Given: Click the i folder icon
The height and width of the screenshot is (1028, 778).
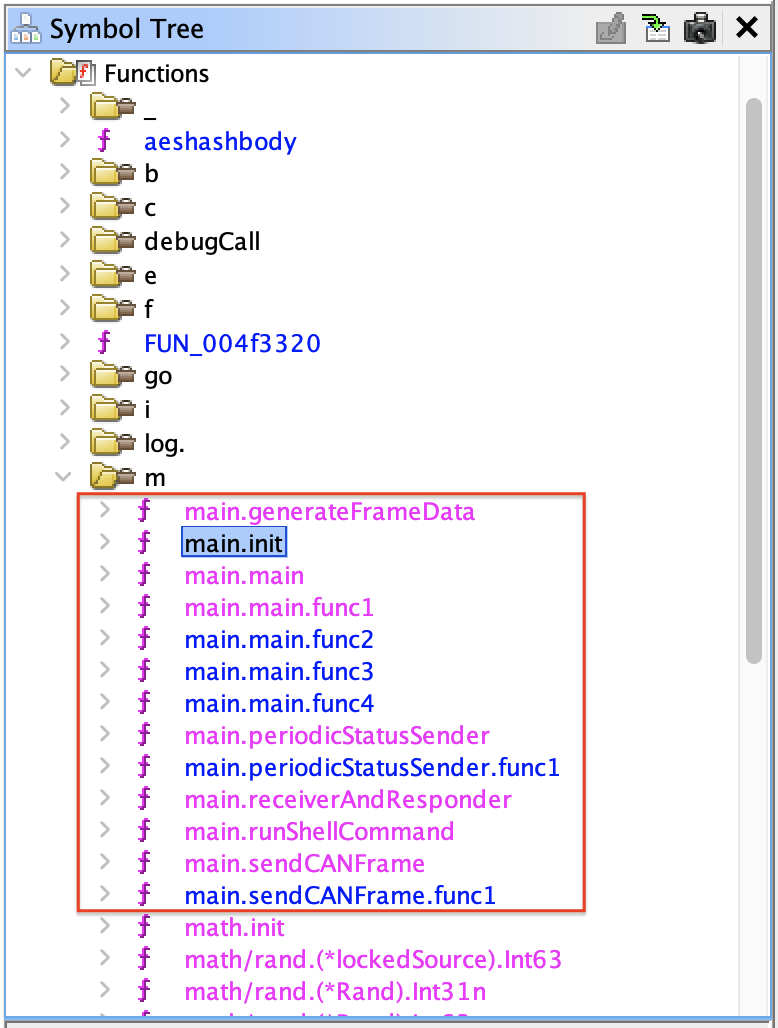Looking at the screenshot, I should [113, 409].
